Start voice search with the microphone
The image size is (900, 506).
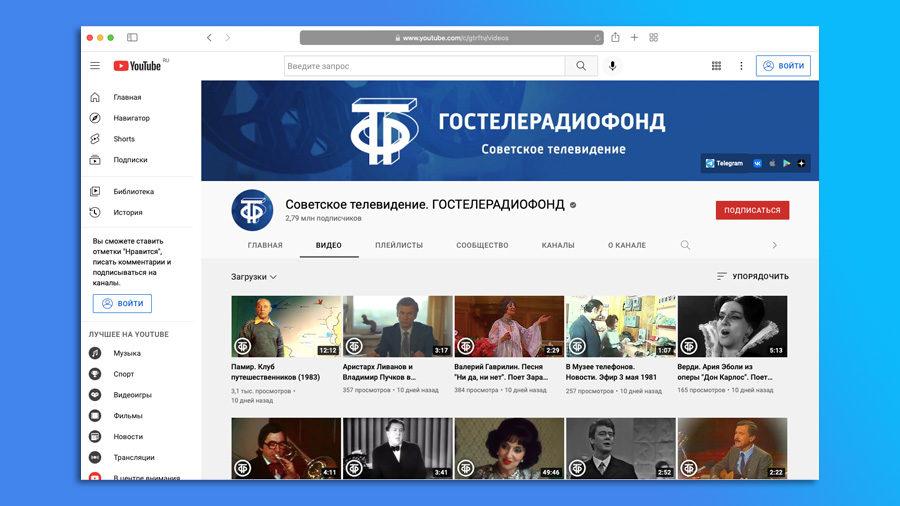pos(612,66)
